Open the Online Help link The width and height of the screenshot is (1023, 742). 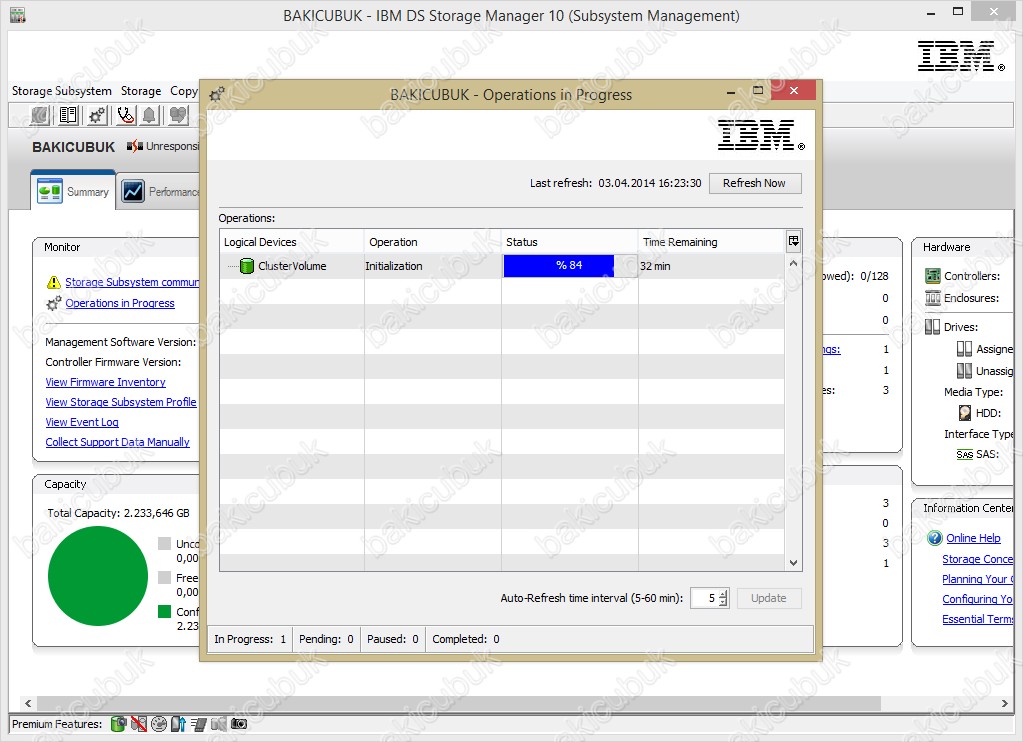(x=973, y=538)
